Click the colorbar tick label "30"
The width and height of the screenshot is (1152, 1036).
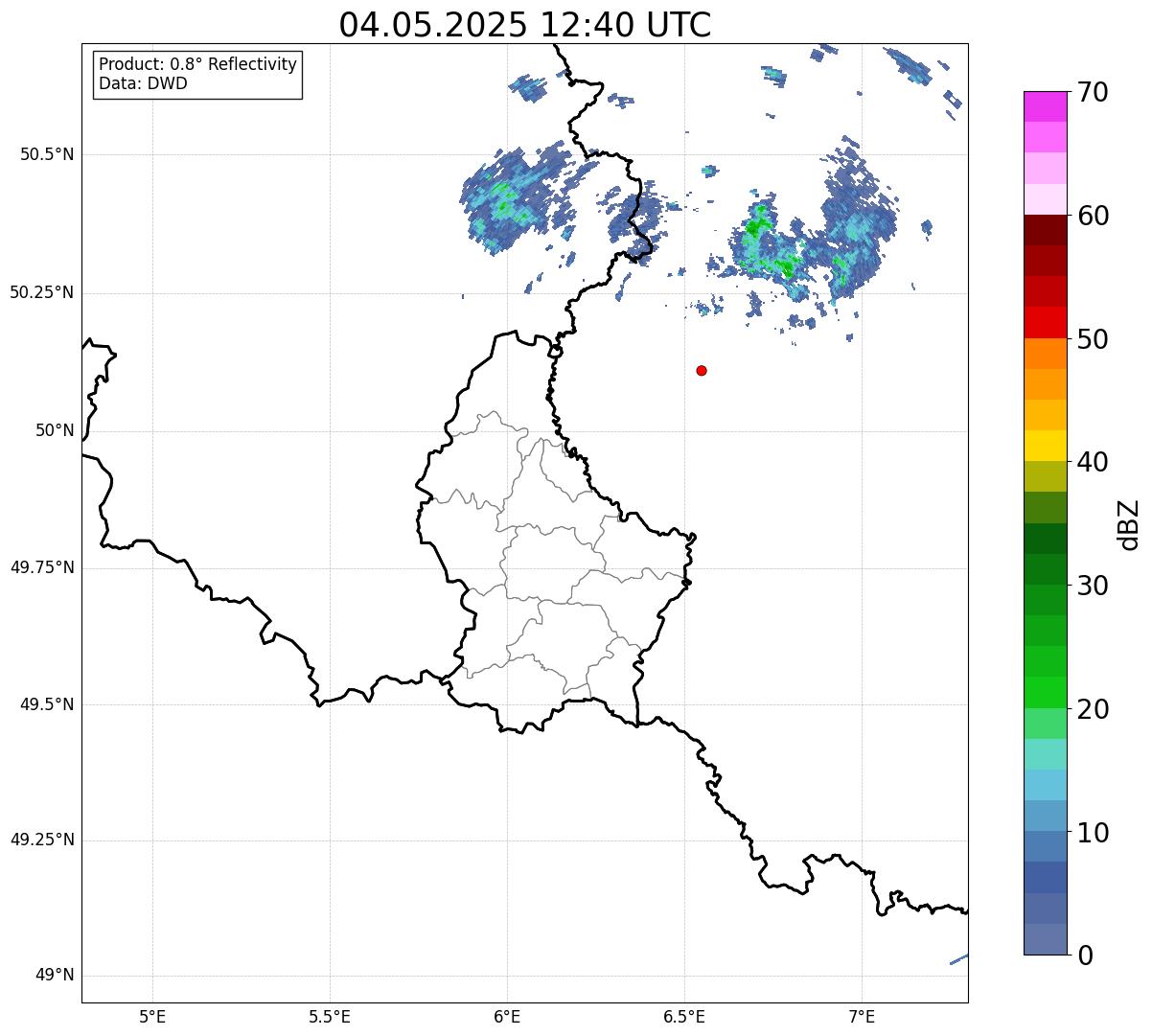click(x=1093, y=586)
